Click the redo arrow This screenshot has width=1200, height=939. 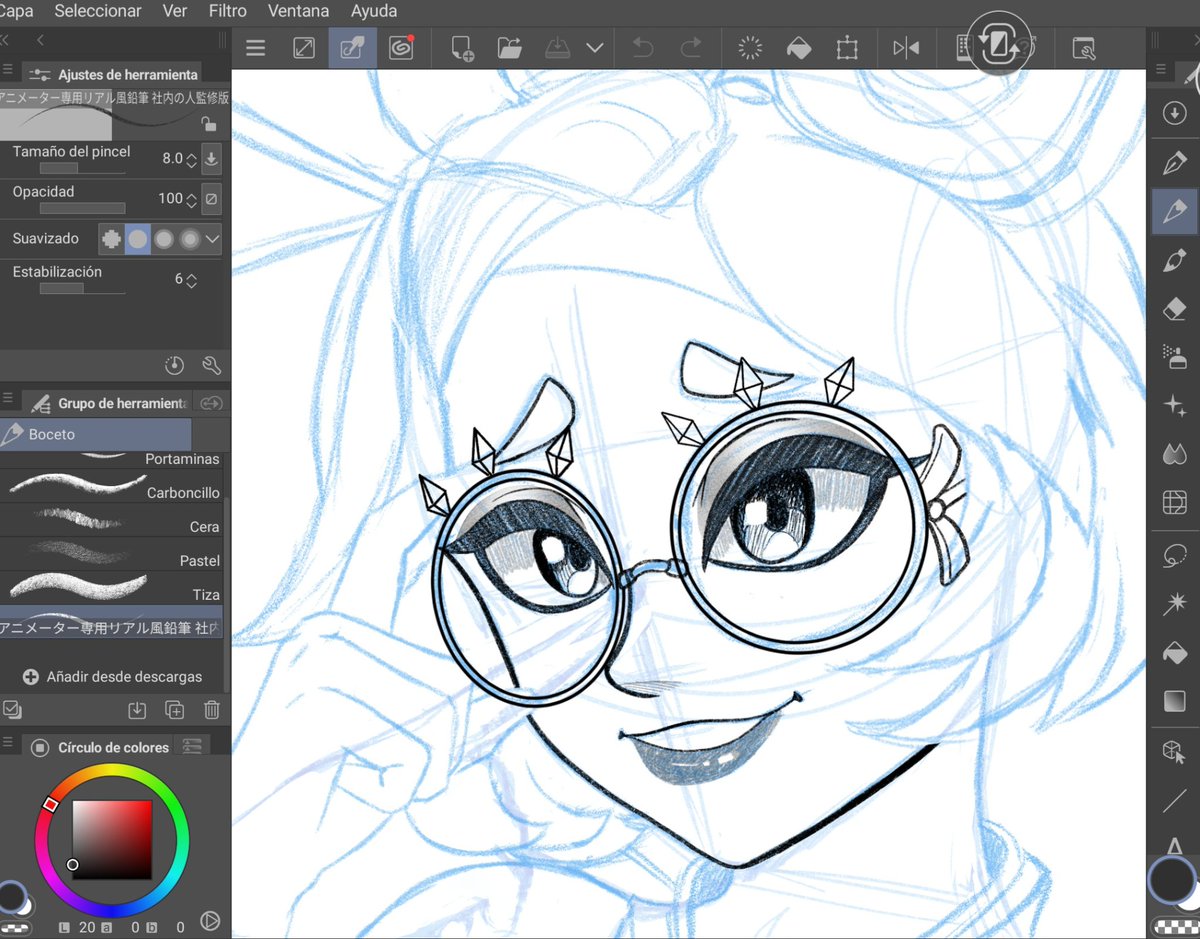click(691, 48)
